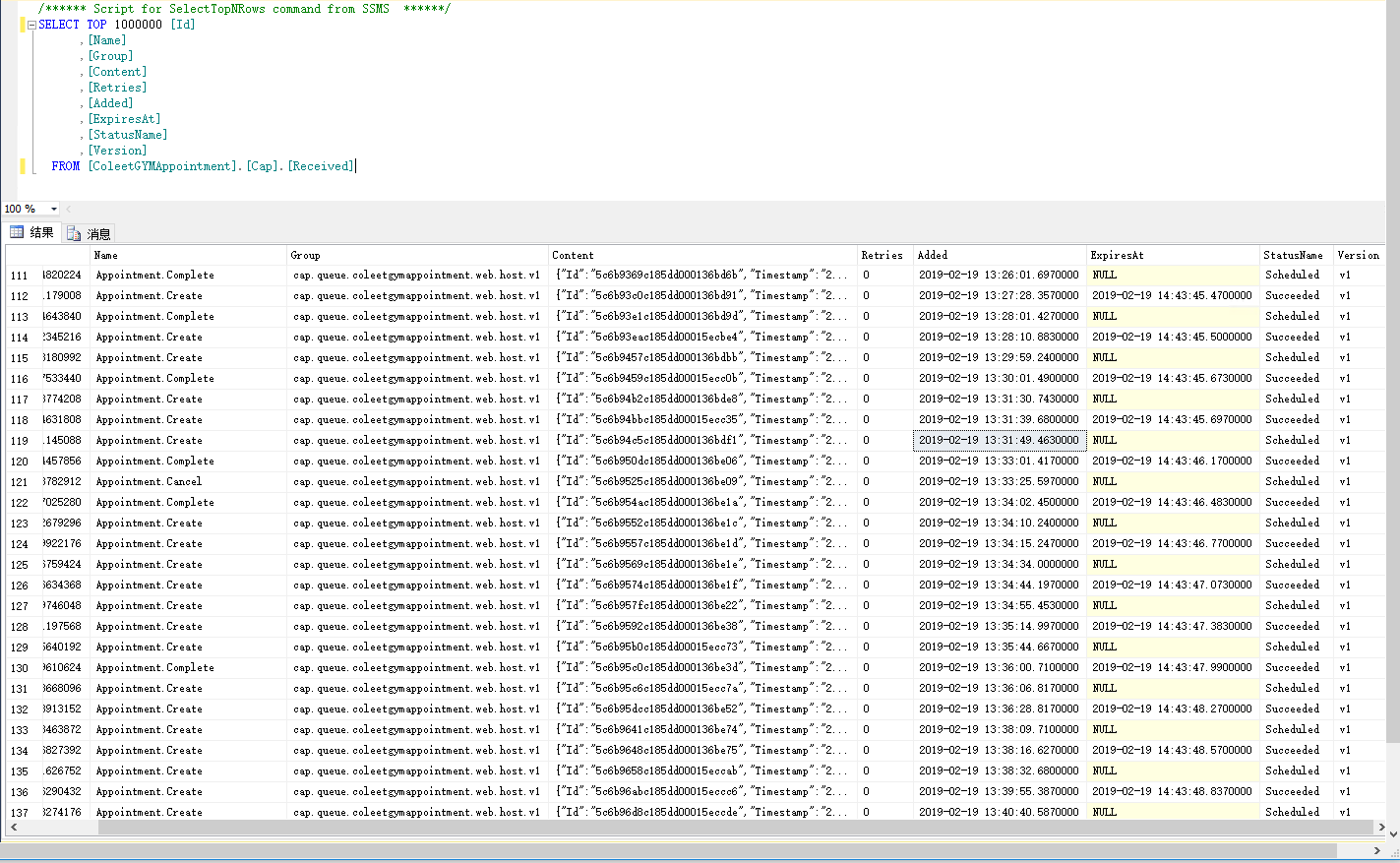1400x863 pixels.
Task: Select the Content column header
Action: (x=703, y=255)
